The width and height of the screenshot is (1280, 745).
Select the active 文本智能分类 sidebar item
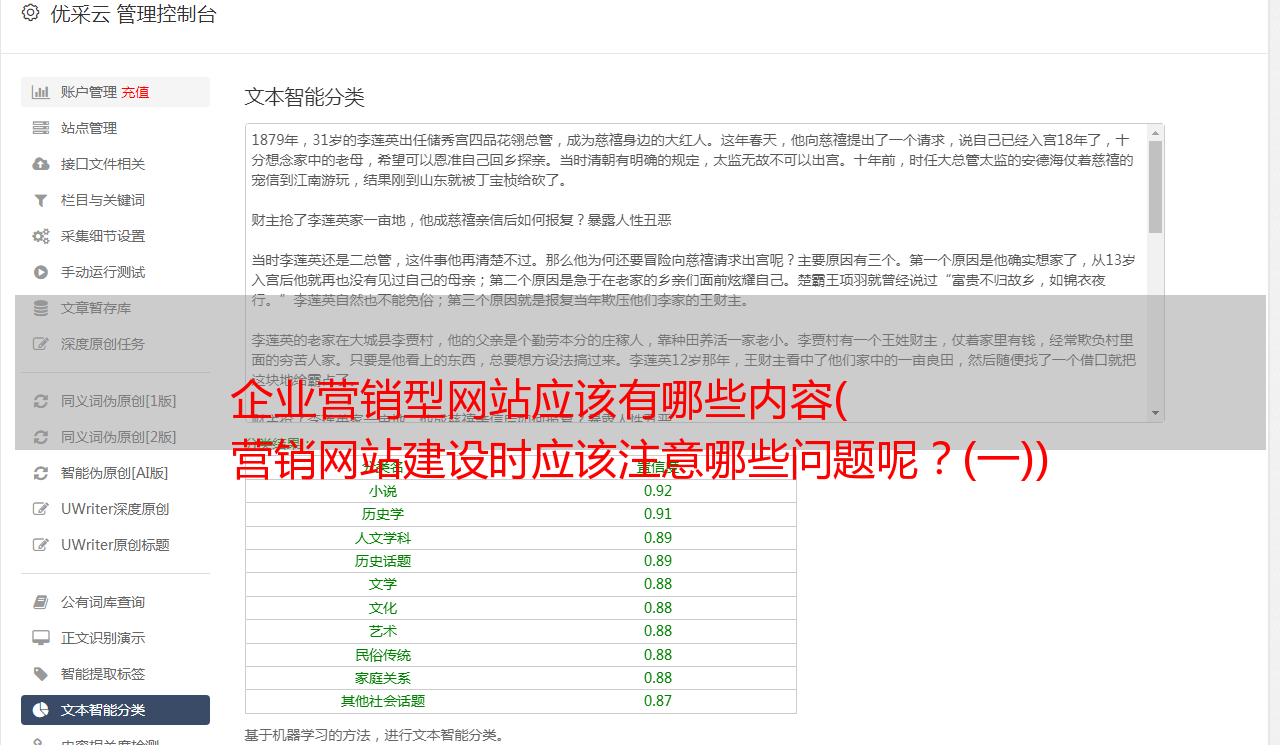coord(115,710)
